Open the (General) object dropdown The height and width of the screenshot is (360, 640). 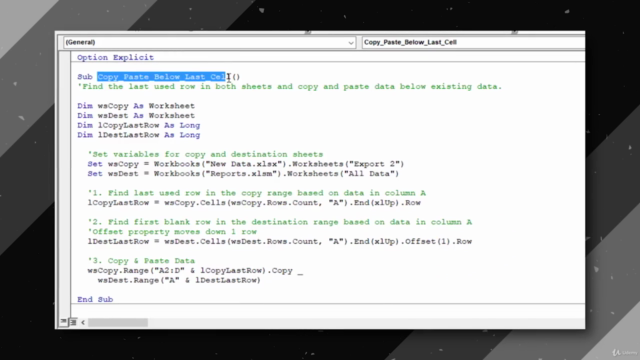point(209,42)
